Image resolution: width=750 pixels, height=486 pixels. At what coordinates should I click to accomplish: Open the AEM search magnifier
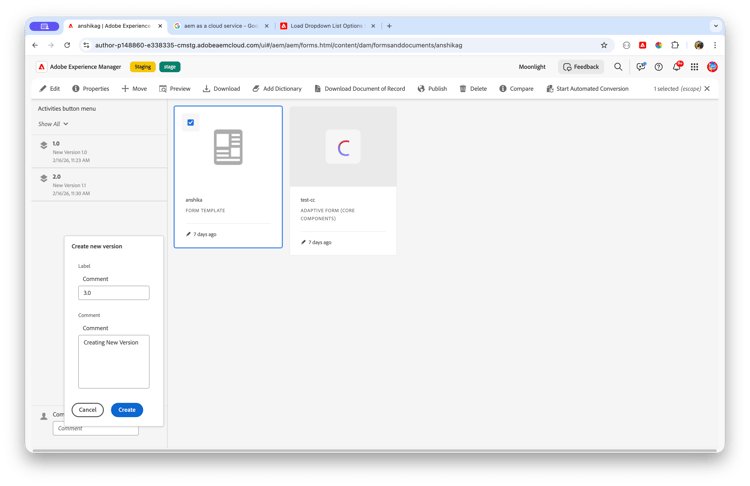tap(618, 67)
